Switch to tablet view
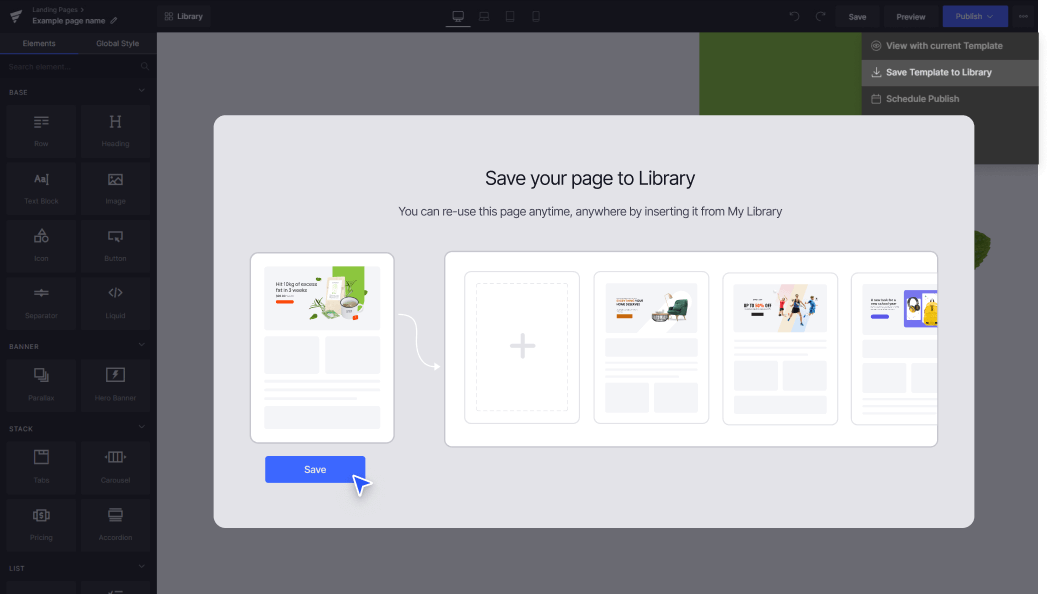 coord(510,16)
